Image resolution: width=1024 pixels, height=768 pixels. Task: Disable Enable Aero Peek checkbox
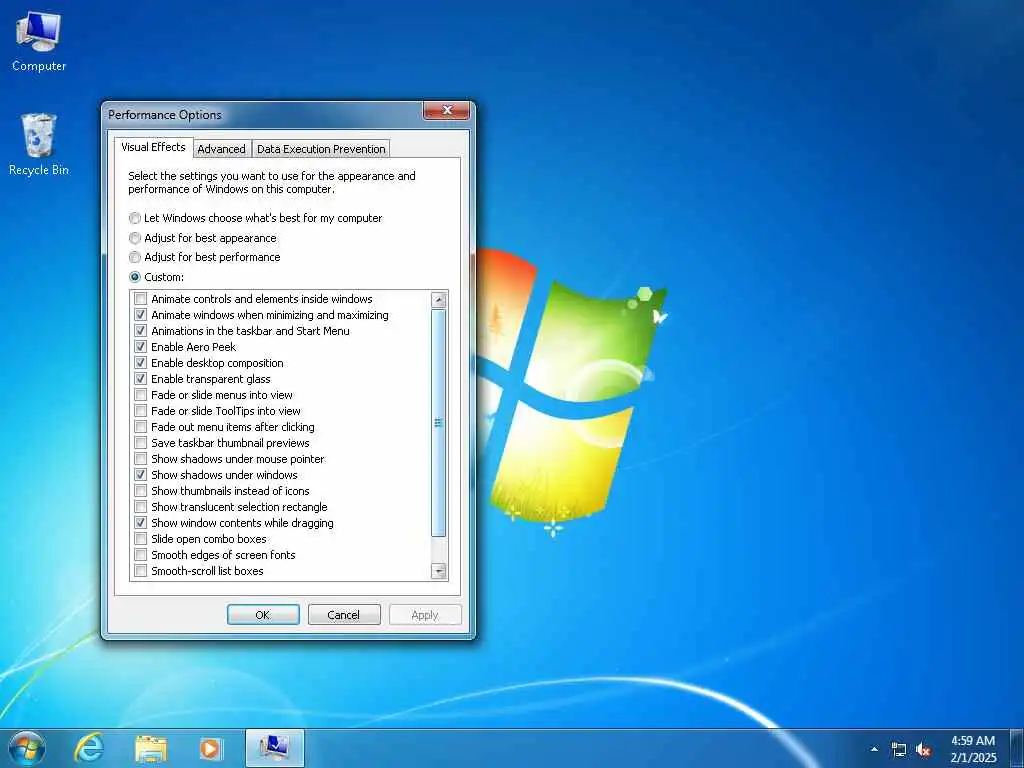pyautogui.click(x=140, y=347)
